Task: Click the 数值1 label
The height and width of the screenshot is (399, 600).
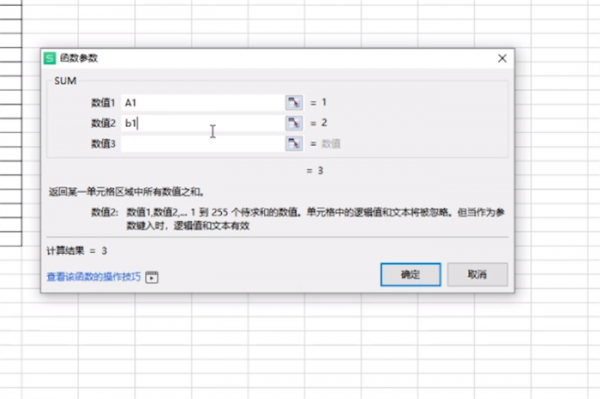Action: tap(103, 103)
